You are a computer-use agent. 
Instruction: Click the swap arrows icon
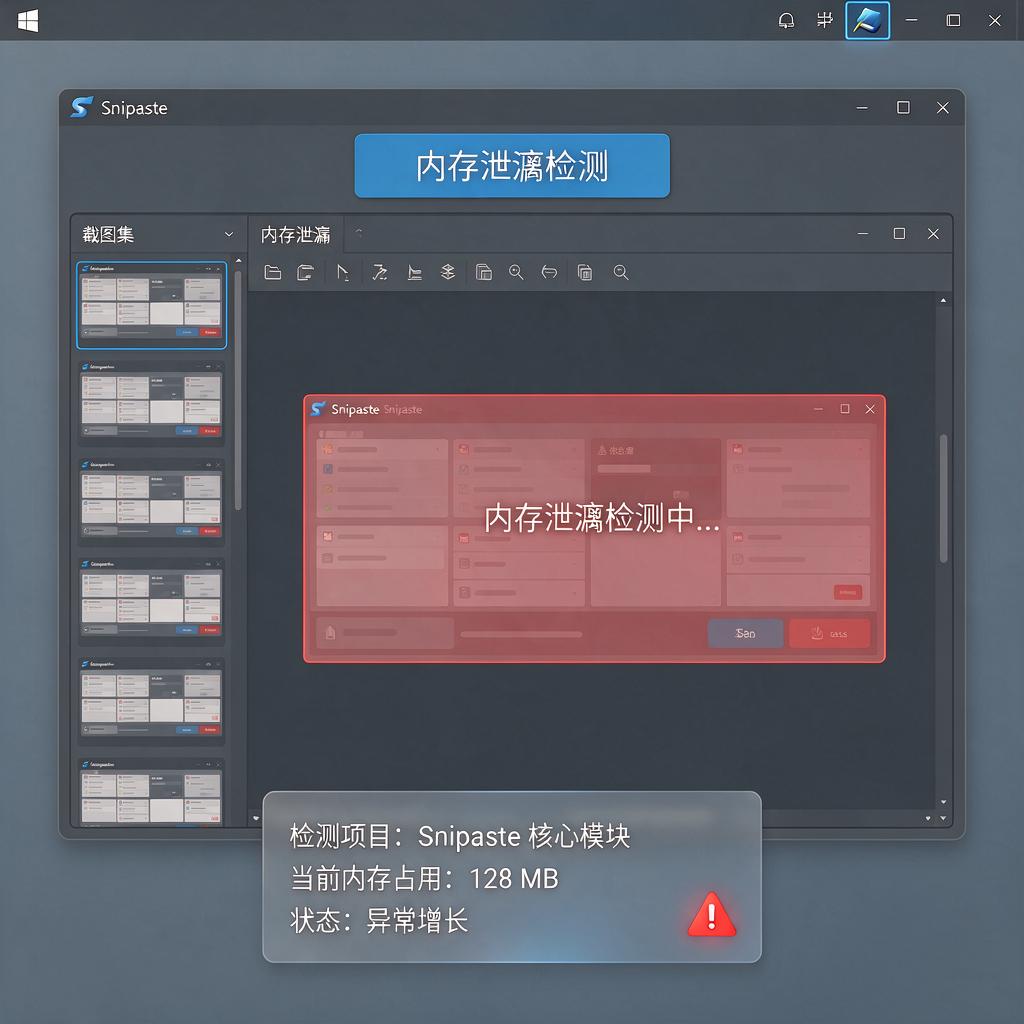pos(549,272)
